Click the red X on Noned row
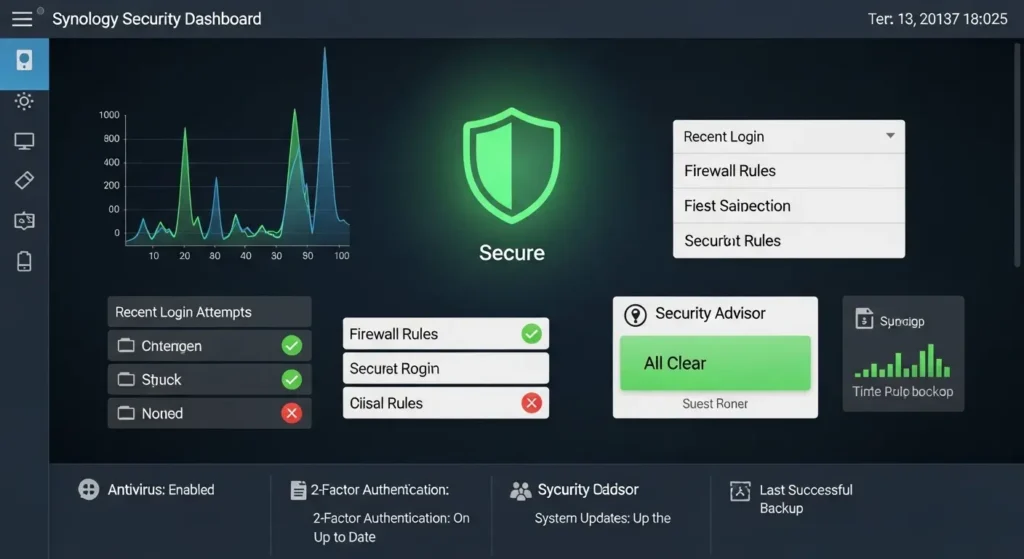Image resolution: width=1024 pixels, height=559 pixels. pos(292,413)
